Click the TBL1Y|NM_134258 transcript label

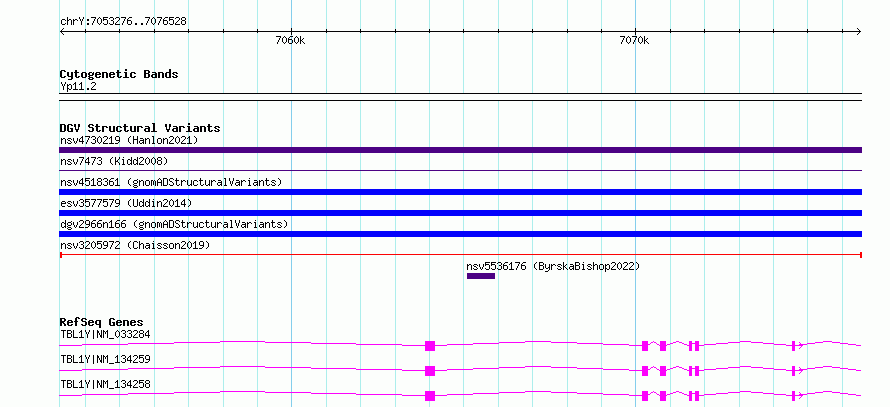105,384
